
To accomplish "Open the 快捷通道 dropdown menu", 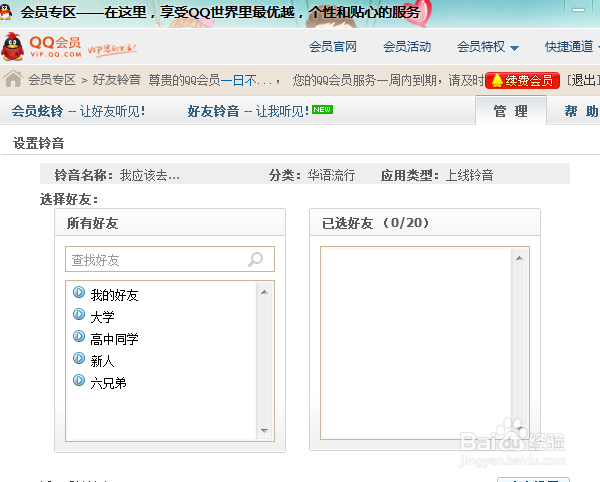I will point(572,47).
